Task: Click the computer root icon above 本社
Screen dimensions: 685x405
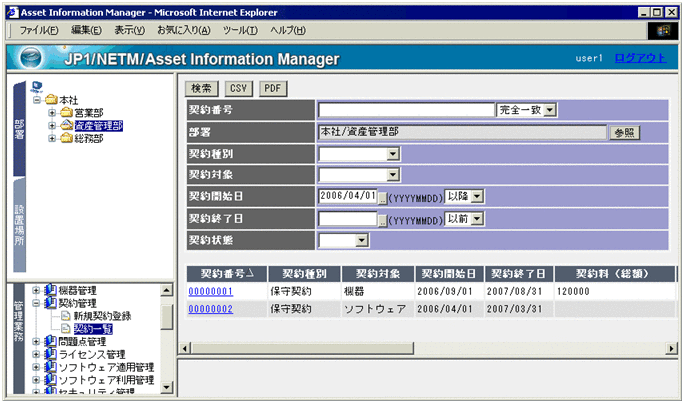Action: [37, 87]
